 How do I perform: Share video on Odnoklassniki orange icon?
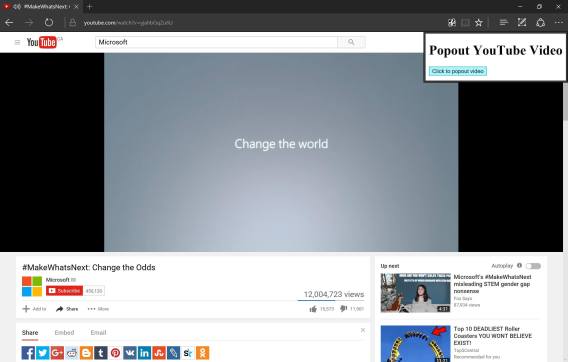(x=202, y=353)
